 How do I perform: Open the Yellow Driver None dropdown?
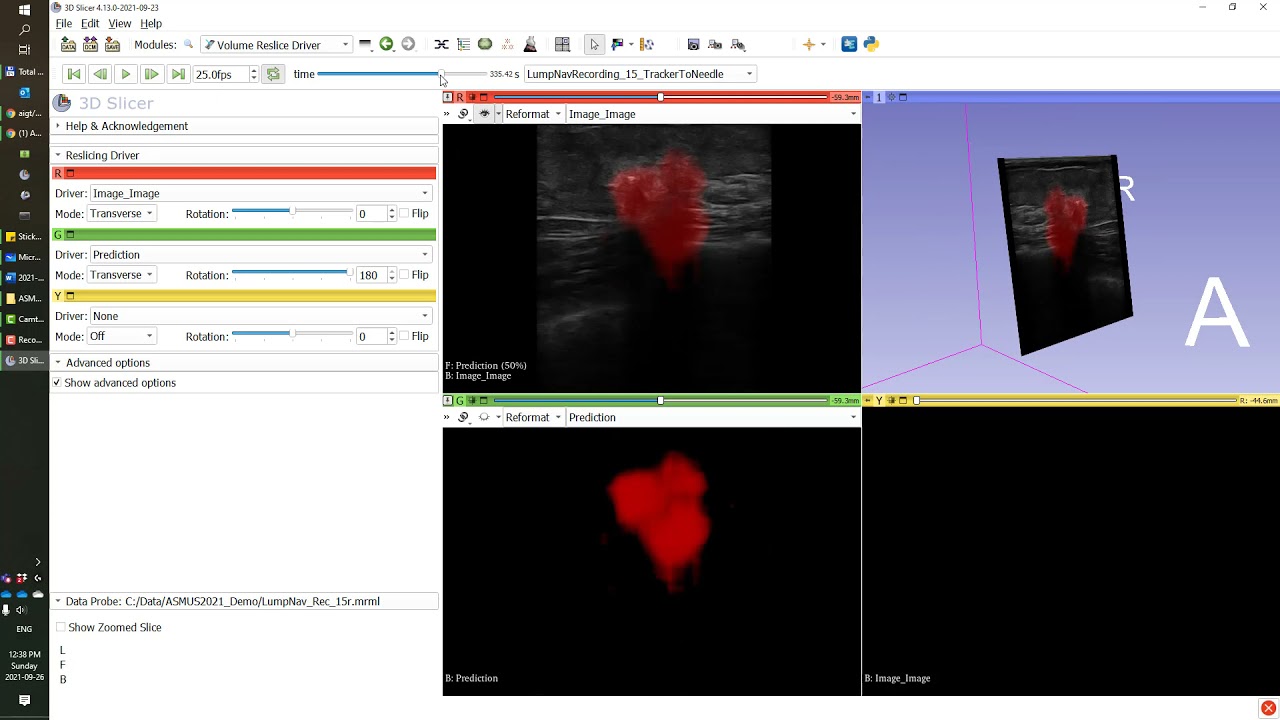[261, 316]
